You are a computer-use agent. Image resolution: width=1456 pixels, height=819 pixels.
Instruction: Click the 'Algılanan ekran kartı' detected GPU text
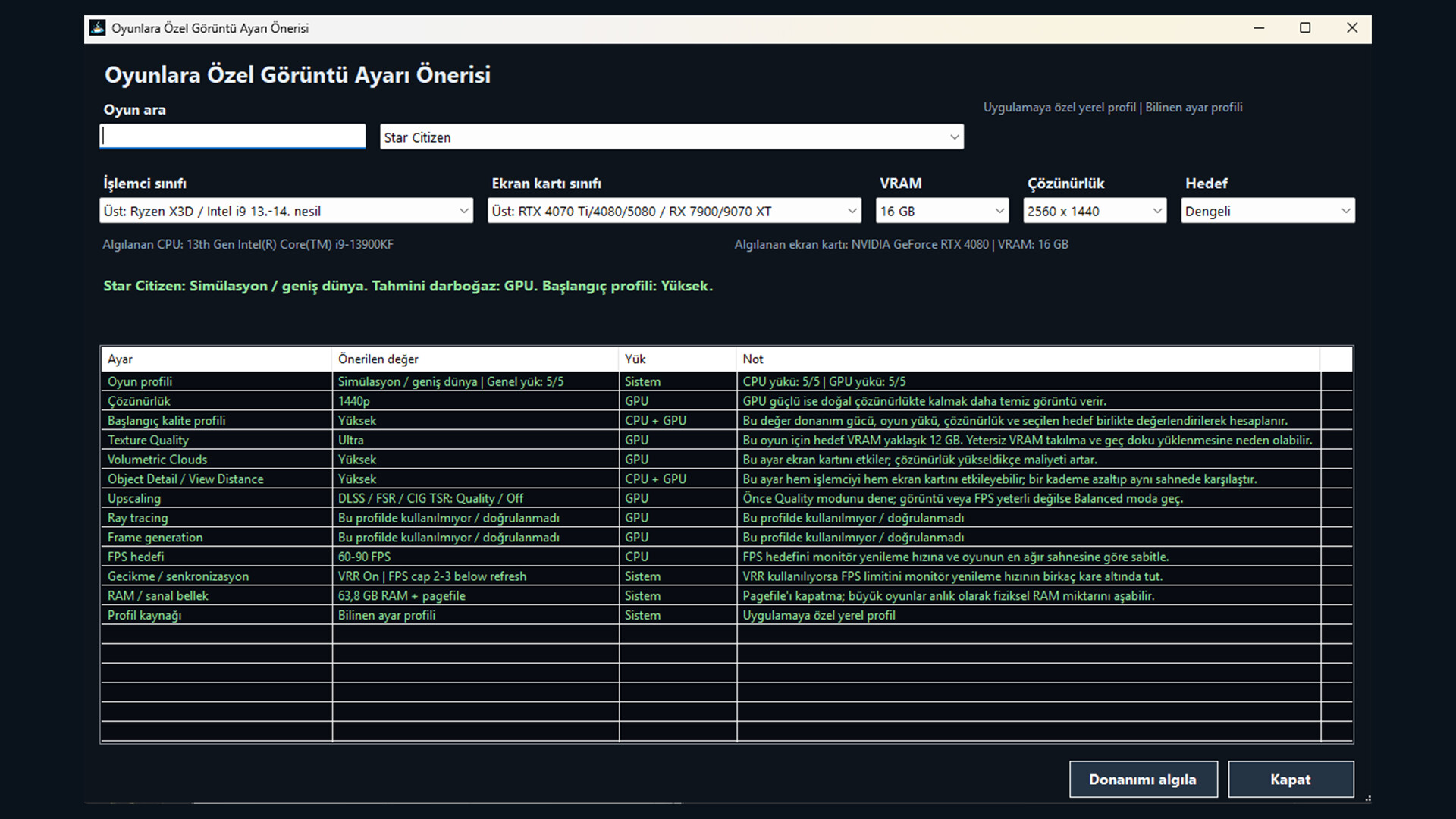point(901,244)
